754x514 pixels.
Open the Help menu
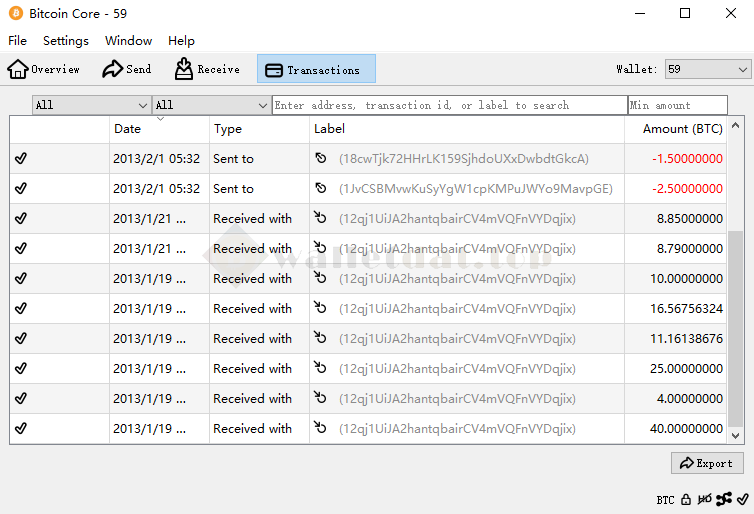[x=181, y=41]
